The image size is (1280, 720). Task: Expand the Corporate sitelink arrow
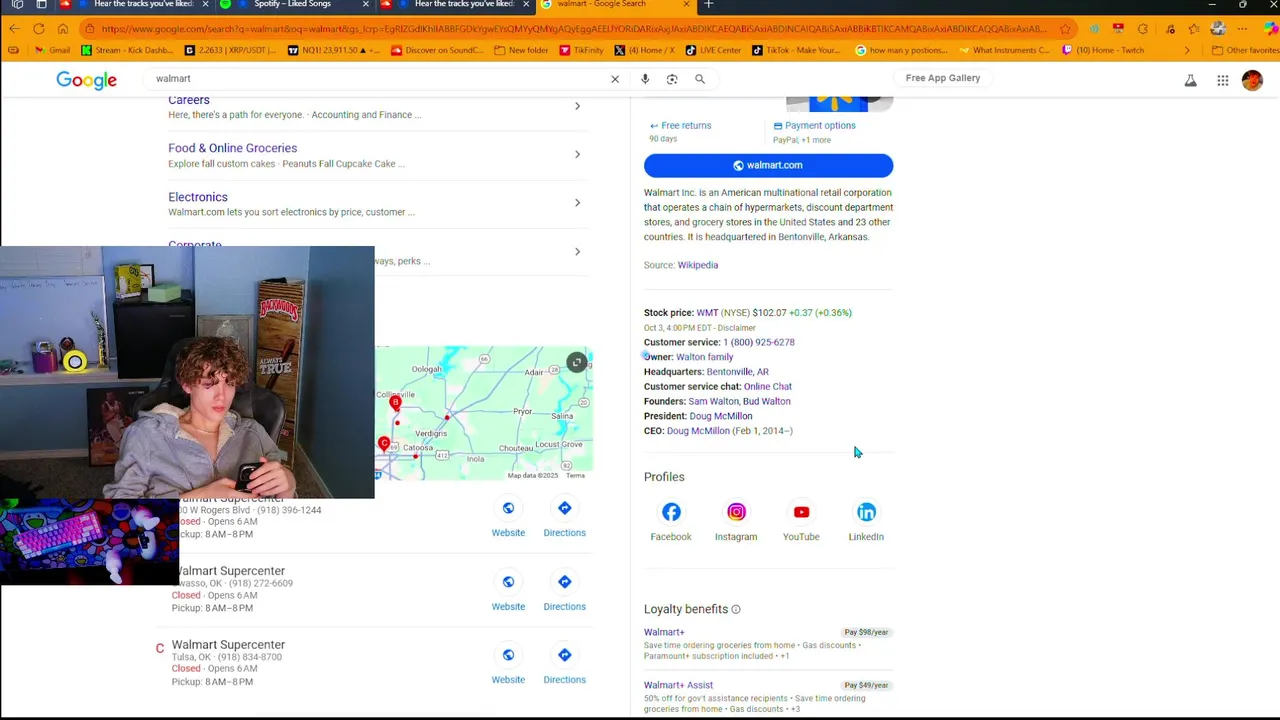coord(577,251)
